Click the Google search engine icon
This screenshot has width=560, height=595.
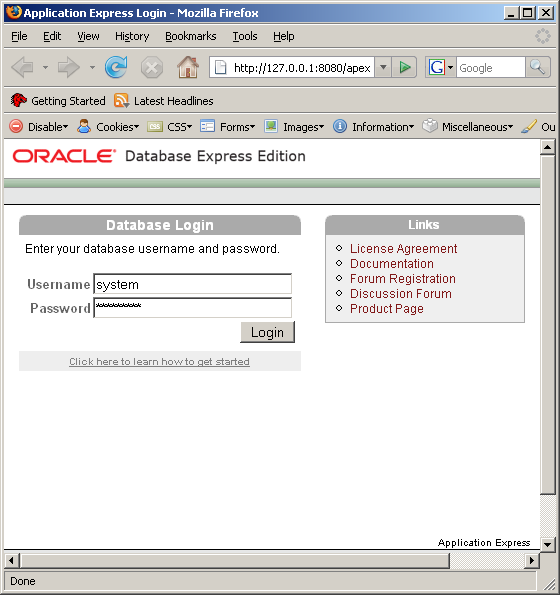[x=437, y=68]
